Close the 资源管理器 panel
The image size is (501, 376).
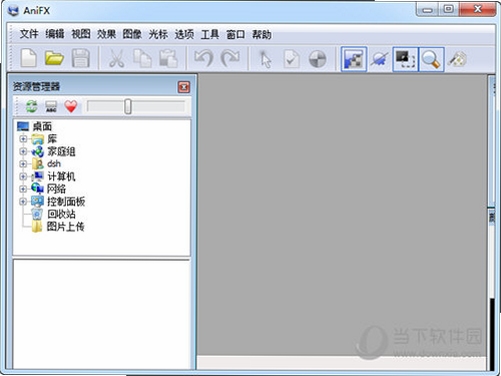(184, 87)
